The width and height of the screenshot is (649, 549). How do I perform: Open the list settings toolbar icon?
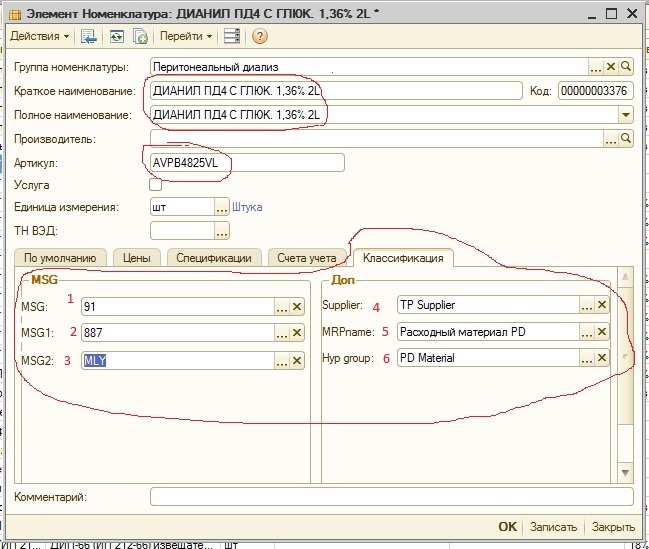click(232, 37)
